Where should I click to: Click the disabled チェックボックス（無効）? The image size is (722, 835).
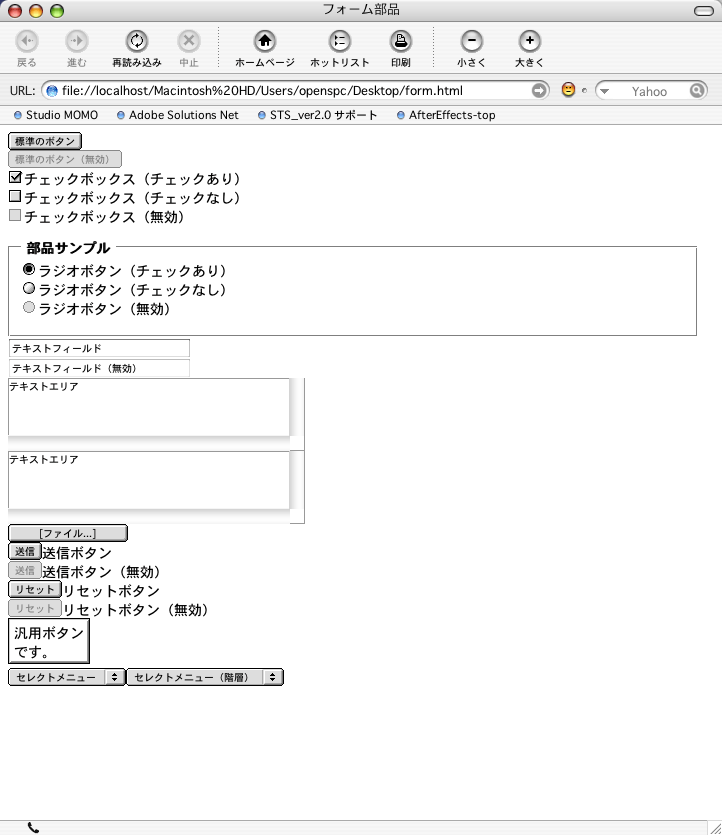click(x=15, y=215)
